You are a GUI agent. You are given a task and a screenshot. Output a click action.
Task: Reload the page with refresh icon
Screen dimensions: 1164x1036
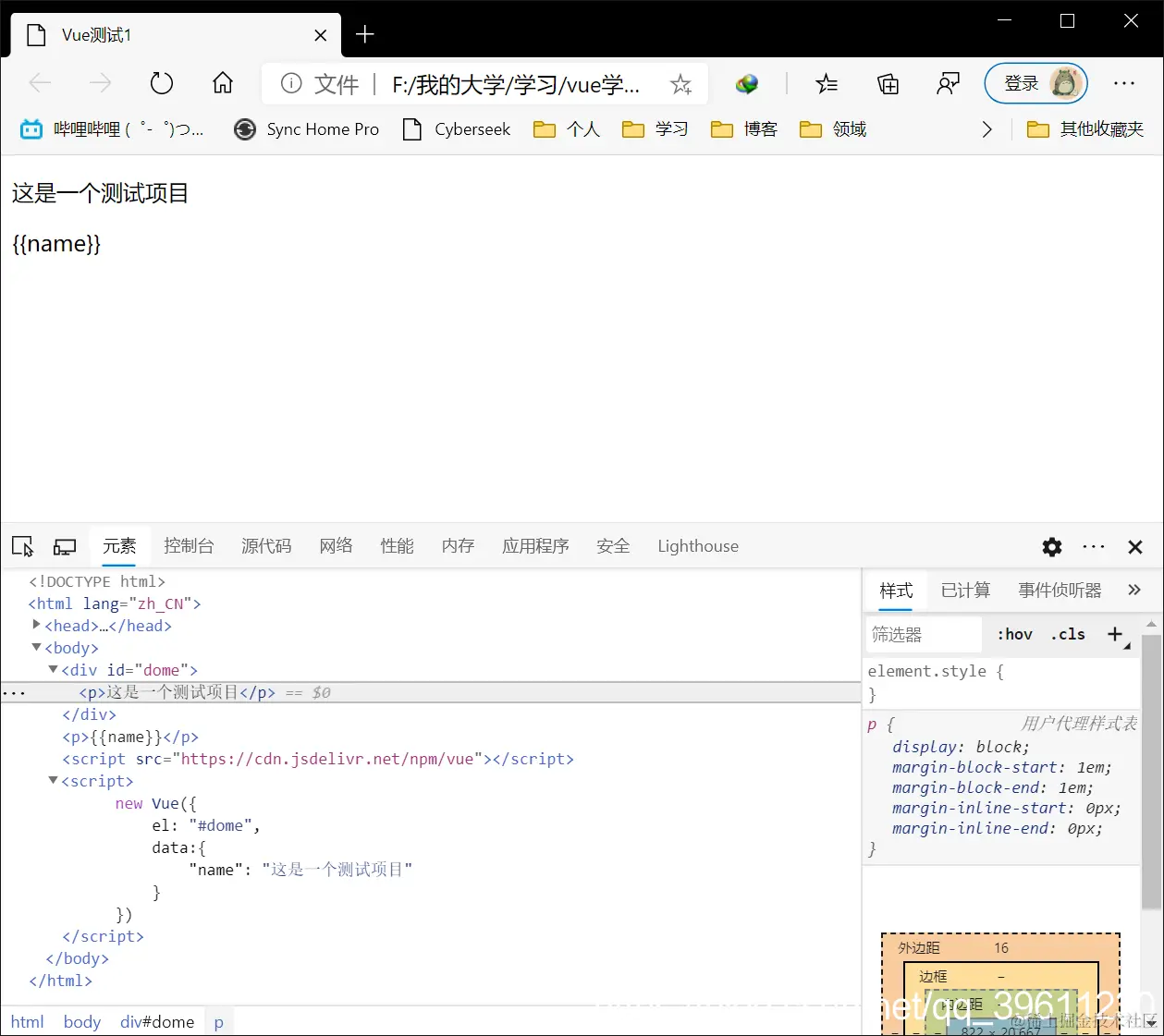pyautogui.click(x=162, y=84)
